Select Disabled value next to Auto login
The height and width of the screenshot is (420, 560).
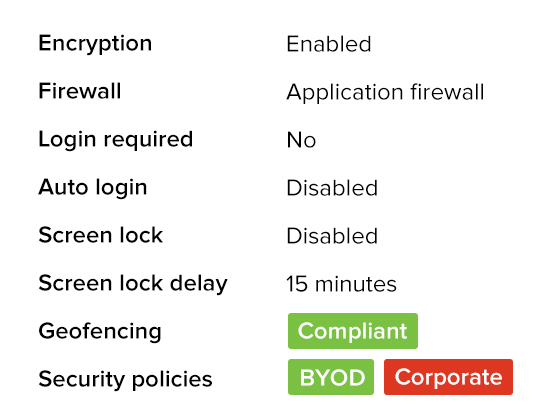332,188
